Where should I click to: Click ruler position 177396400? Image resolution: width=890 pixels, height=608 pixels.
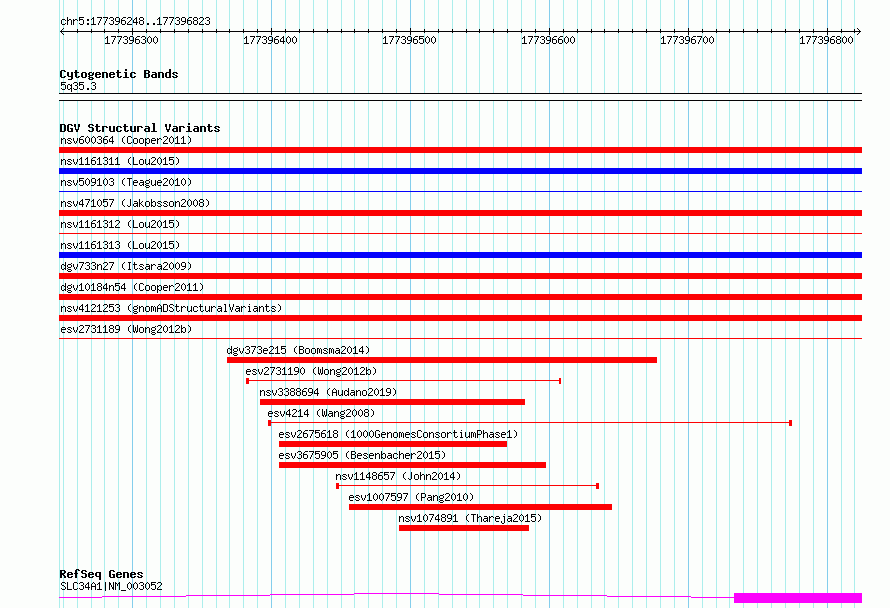tap(270, 40)
